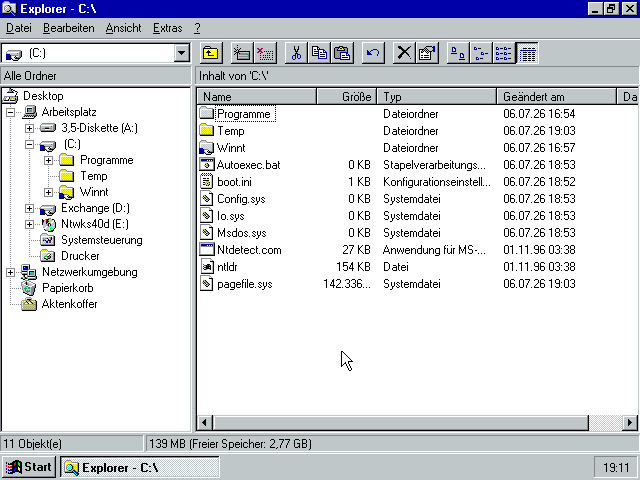The image size is (640, 480).
Task: Select Programme folder icon in file list
Action: [x=207, y=113]
